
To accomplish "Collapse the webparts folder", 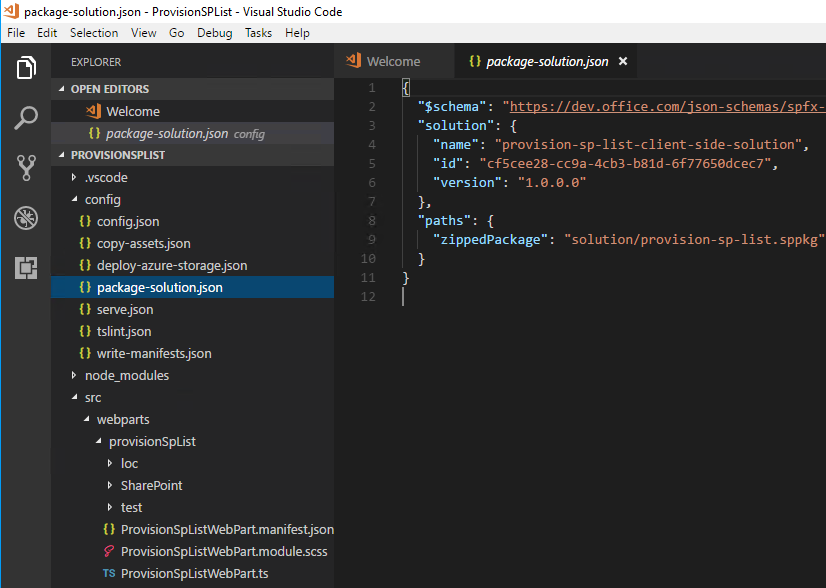I will [x=86, y=419].
